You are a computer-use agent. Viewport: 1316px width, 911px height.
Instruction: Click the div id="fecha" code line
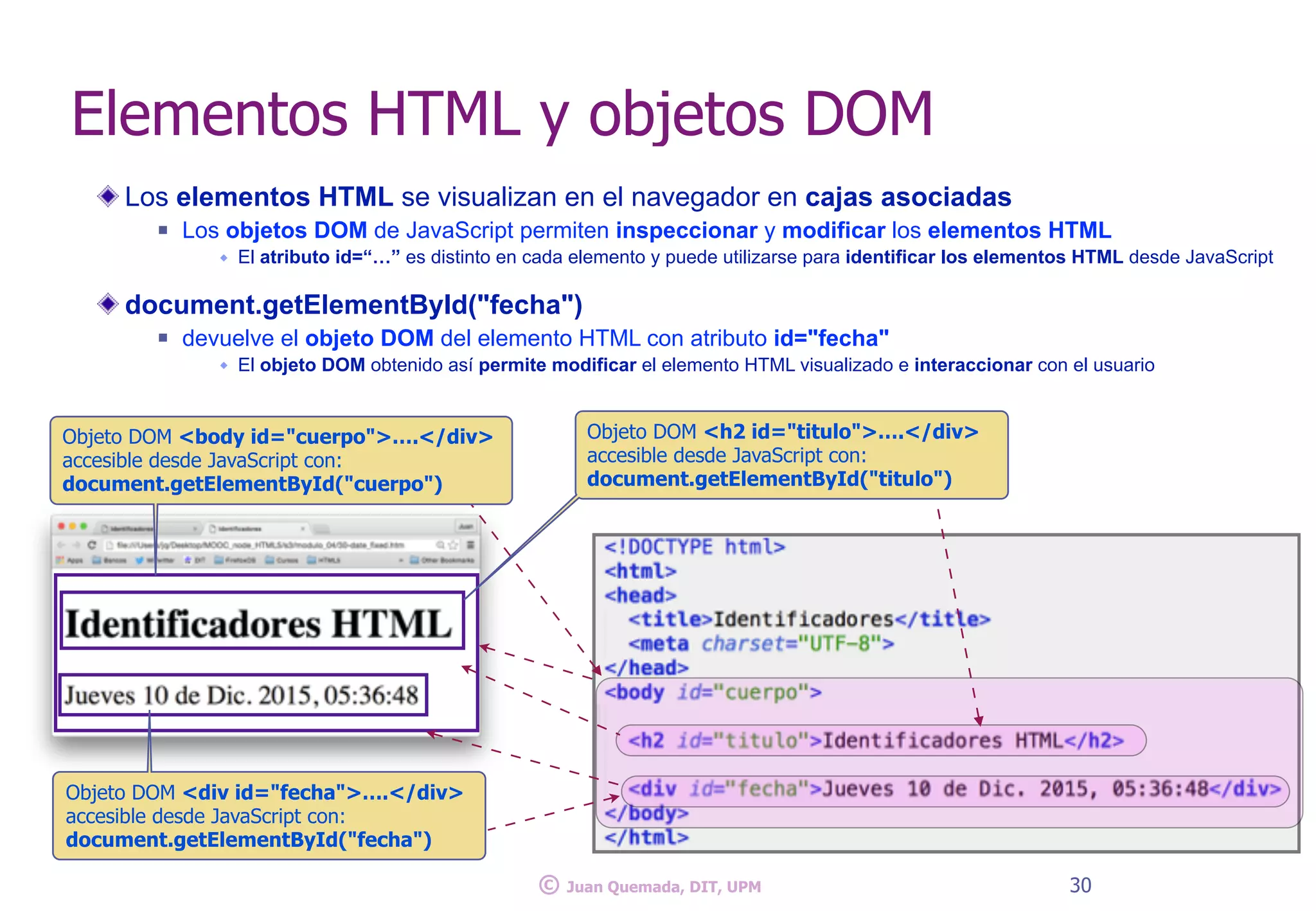coord(954,788)
